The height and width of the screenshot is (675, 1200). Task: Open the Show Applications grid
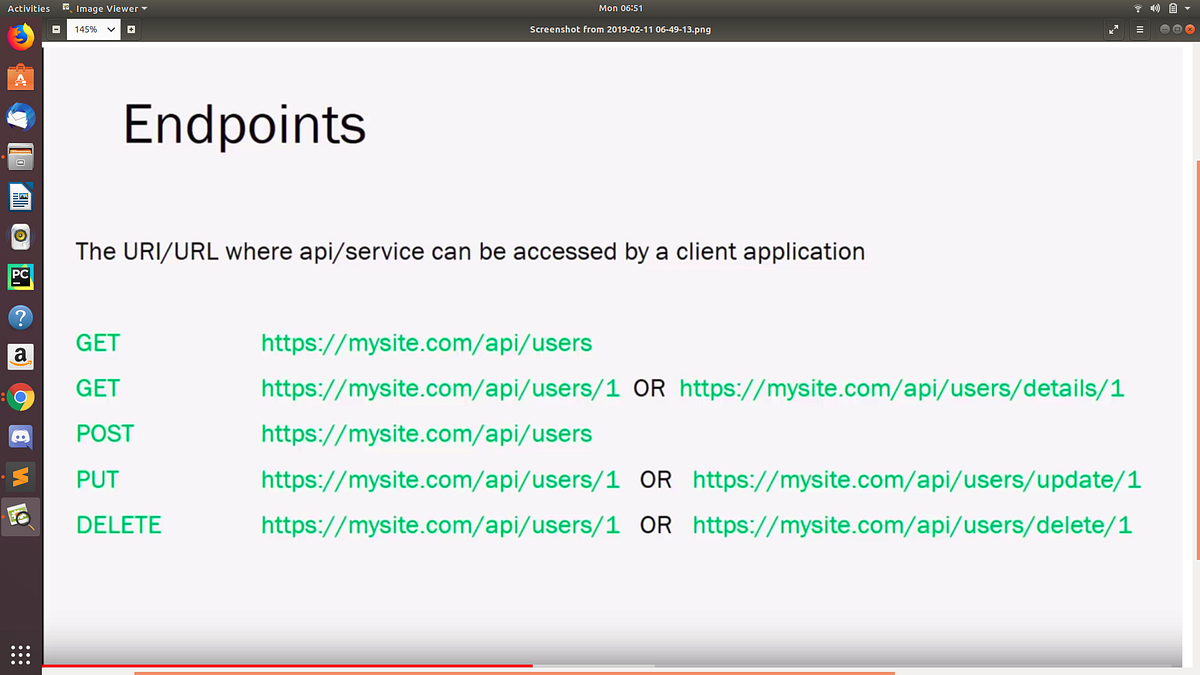20,655
